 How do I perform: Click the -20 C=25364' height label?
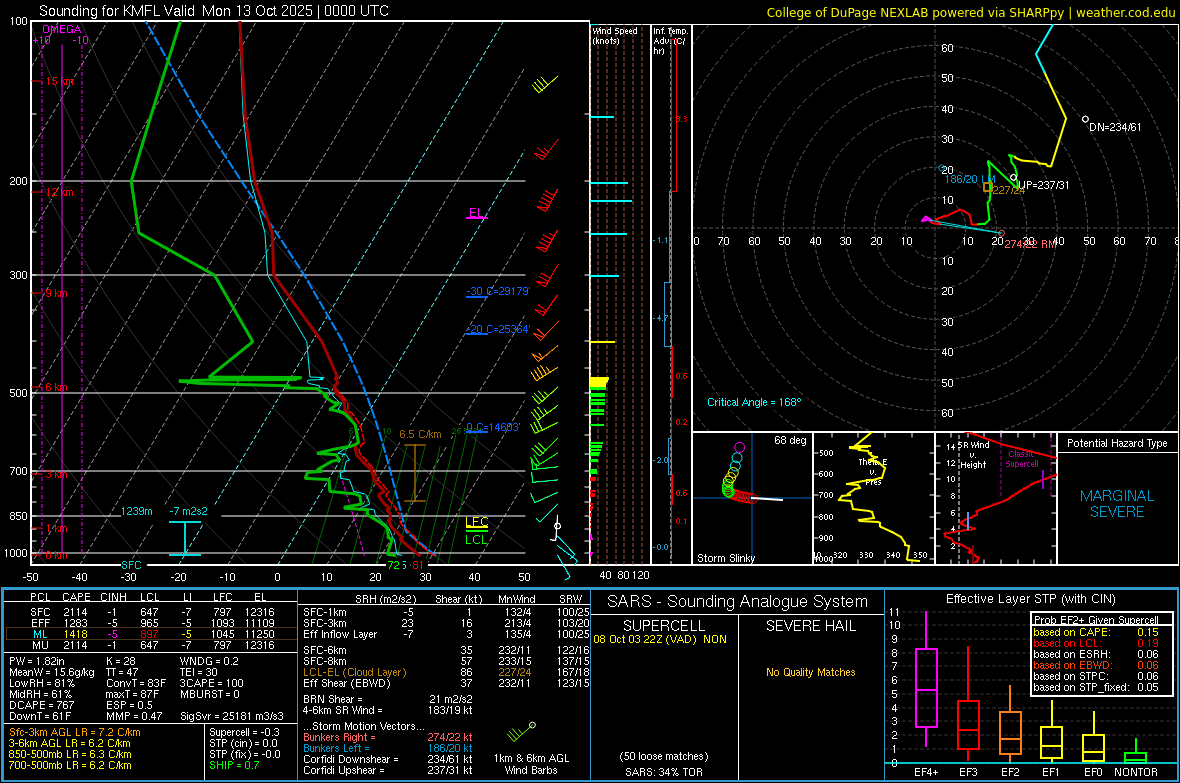pyautogui.click(x=498, y=330)
